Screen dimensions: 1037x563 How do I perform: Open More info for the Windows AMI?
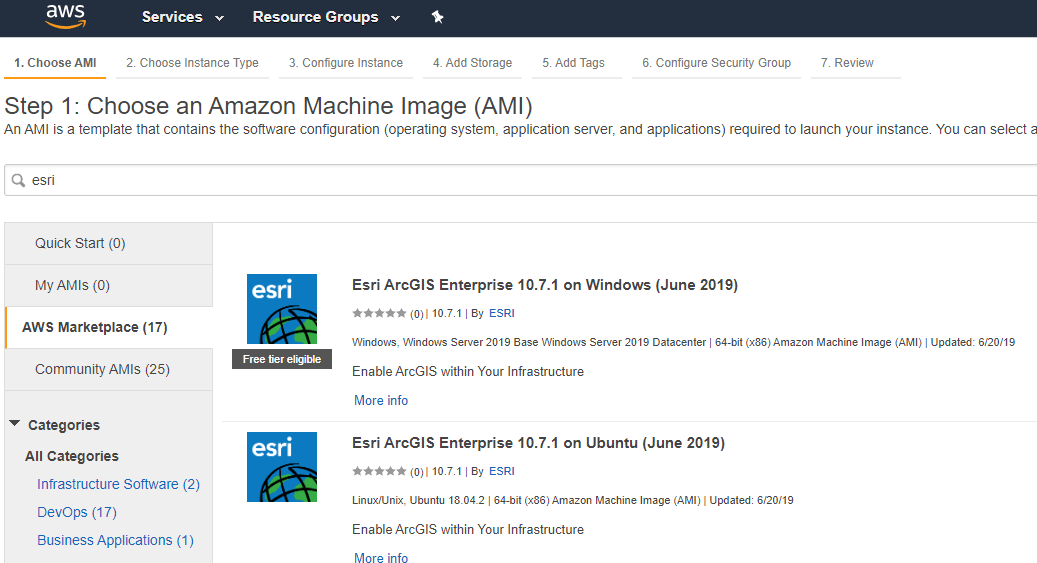[381, 400]
